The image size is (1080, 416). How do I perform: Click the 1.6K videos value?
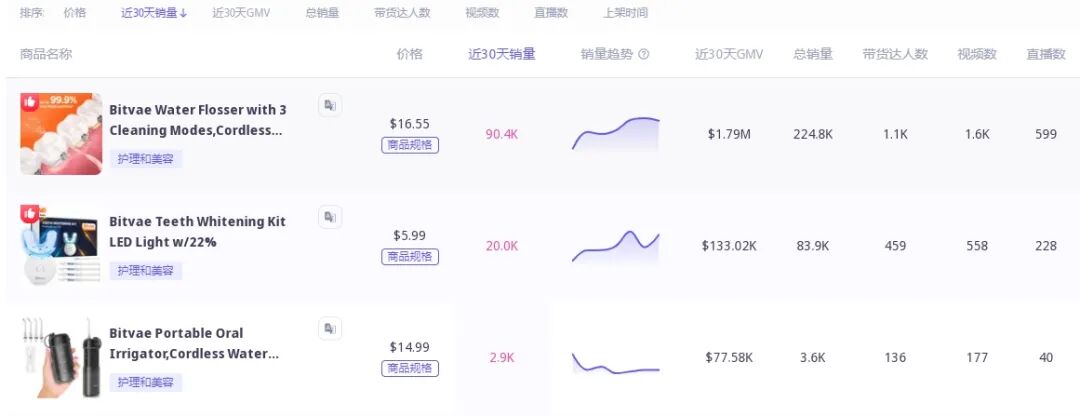tap(977, 134)
